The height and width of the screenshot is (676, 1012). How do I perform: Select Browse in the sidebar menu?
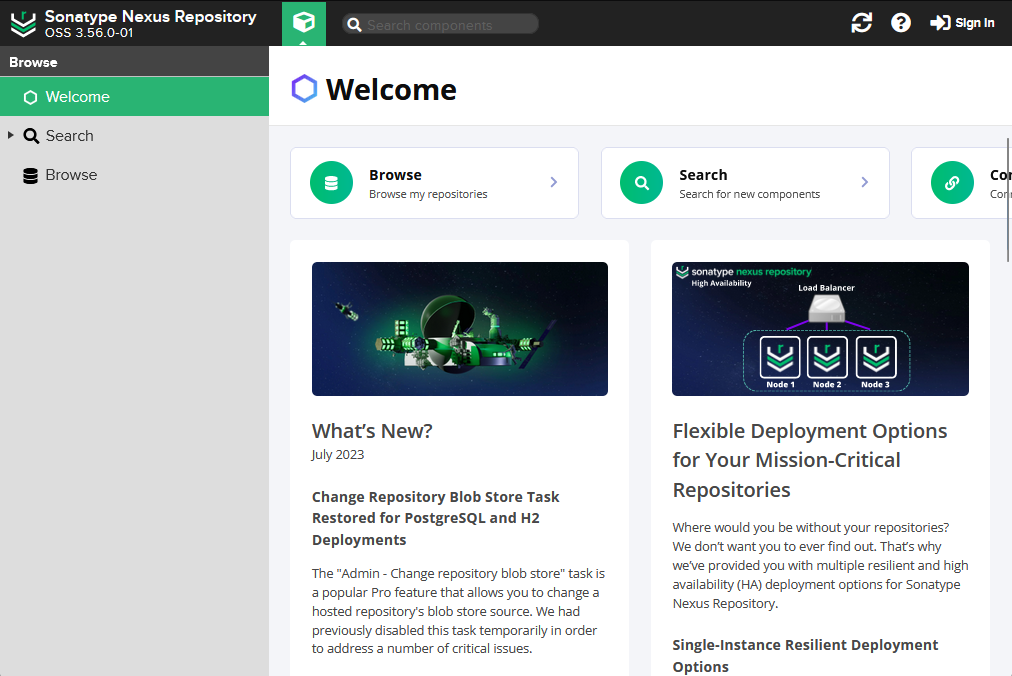pyautogui.click(x=134, y=175)
